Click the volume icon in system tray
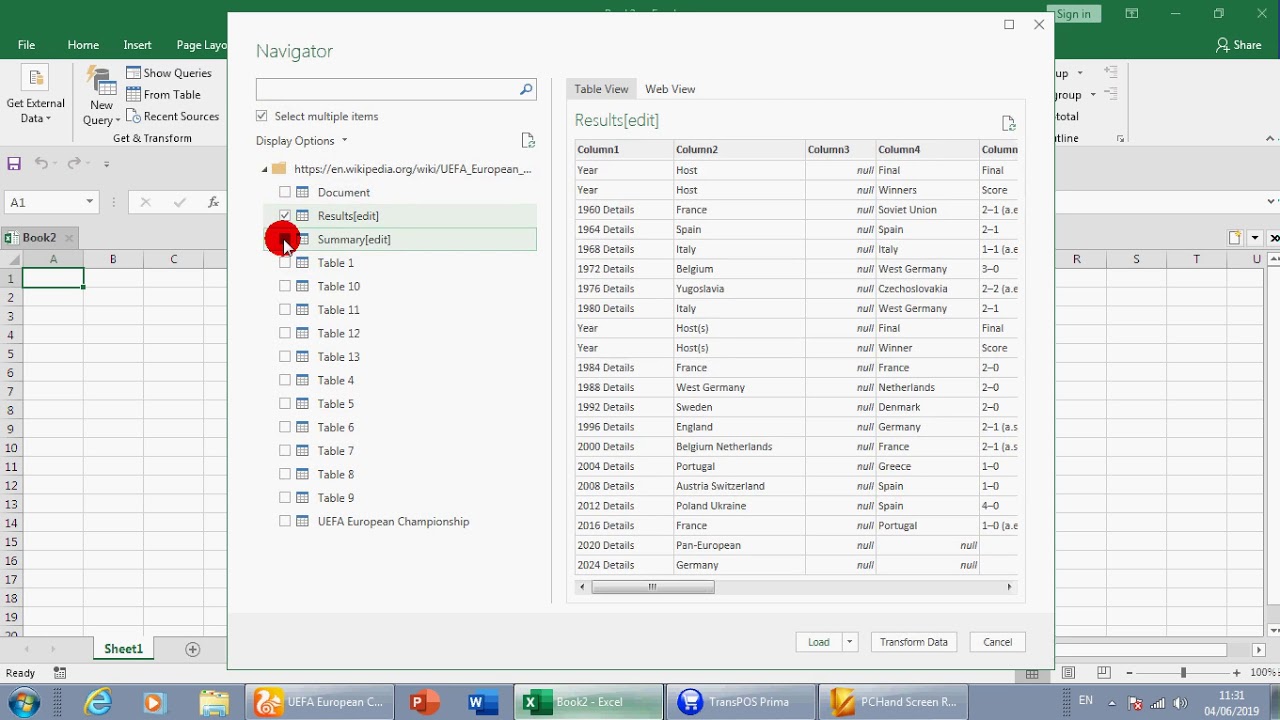This screenshot has height=720, width=1280. (1180, 702)
